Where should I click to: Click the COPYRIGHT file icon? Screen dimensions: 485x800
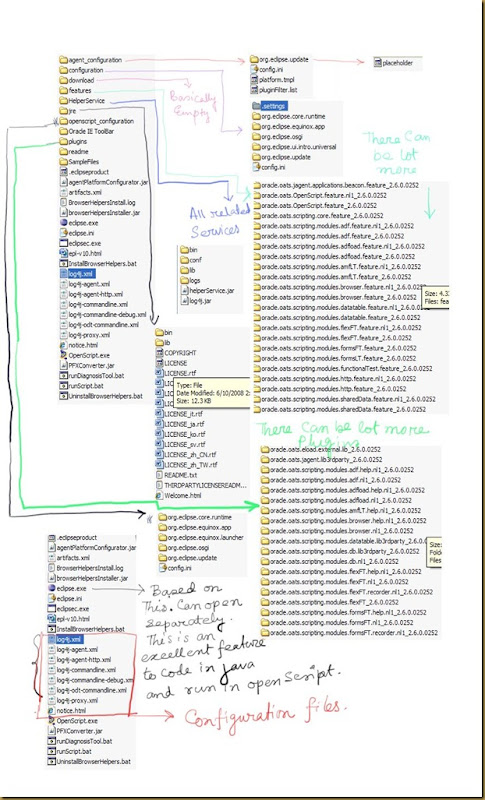(159, 353)
